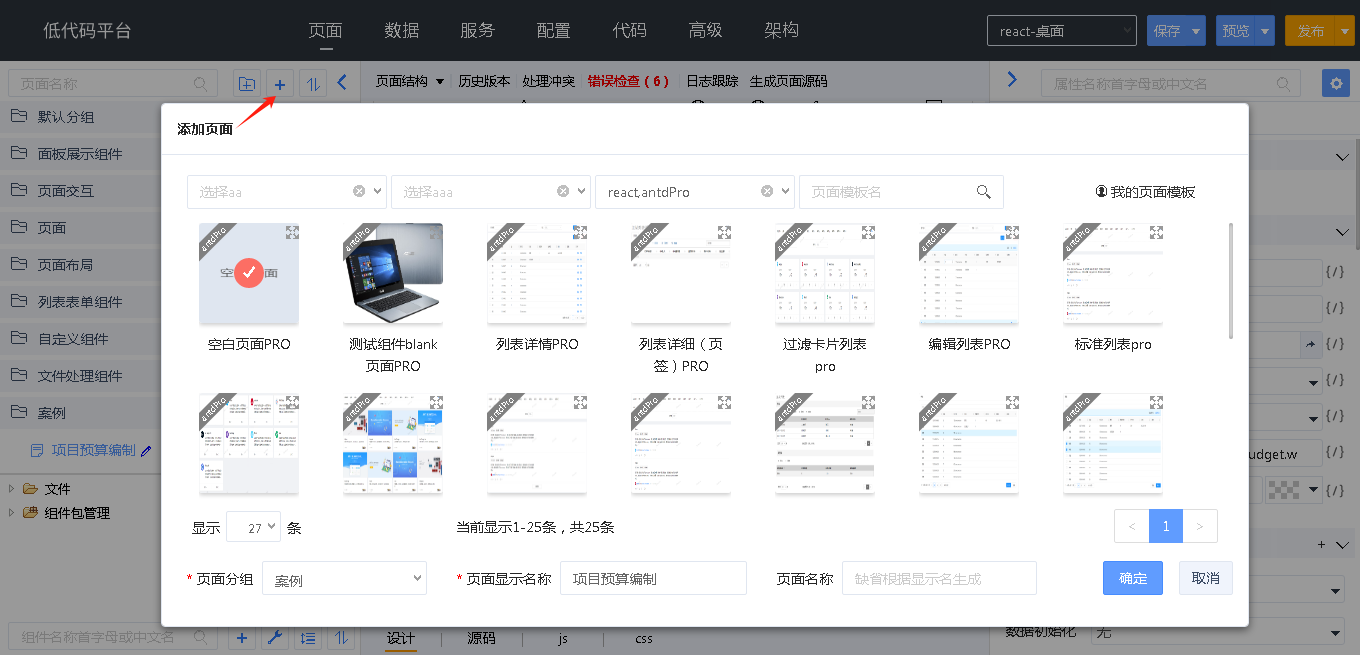Viewport: 1360px width, 655px height.
Task: Open the items-per-page dropdown showing 27
Action: click(x=253, y=527)
